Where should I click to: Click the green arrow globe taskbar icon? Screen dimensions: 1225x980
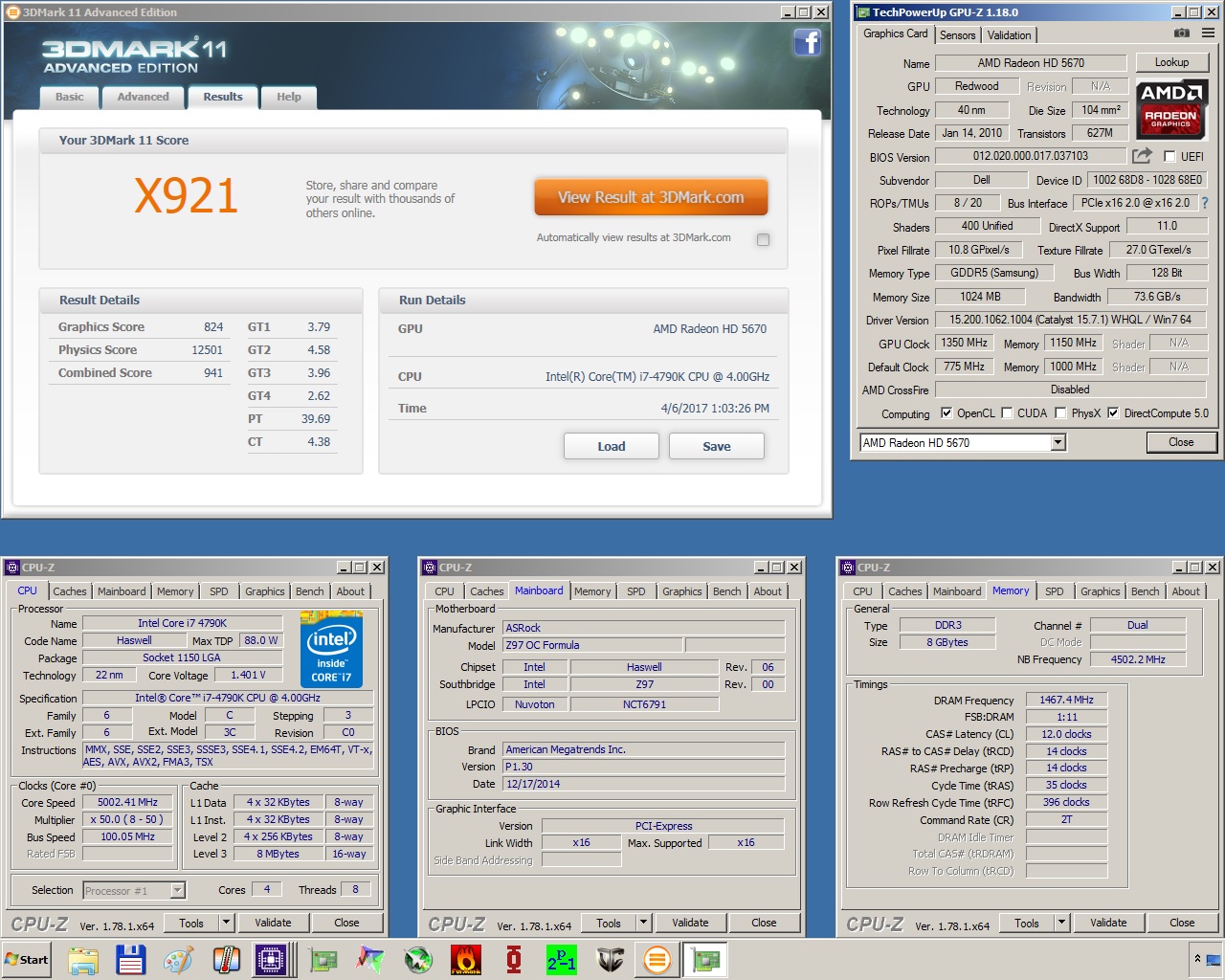click(418, 960)
